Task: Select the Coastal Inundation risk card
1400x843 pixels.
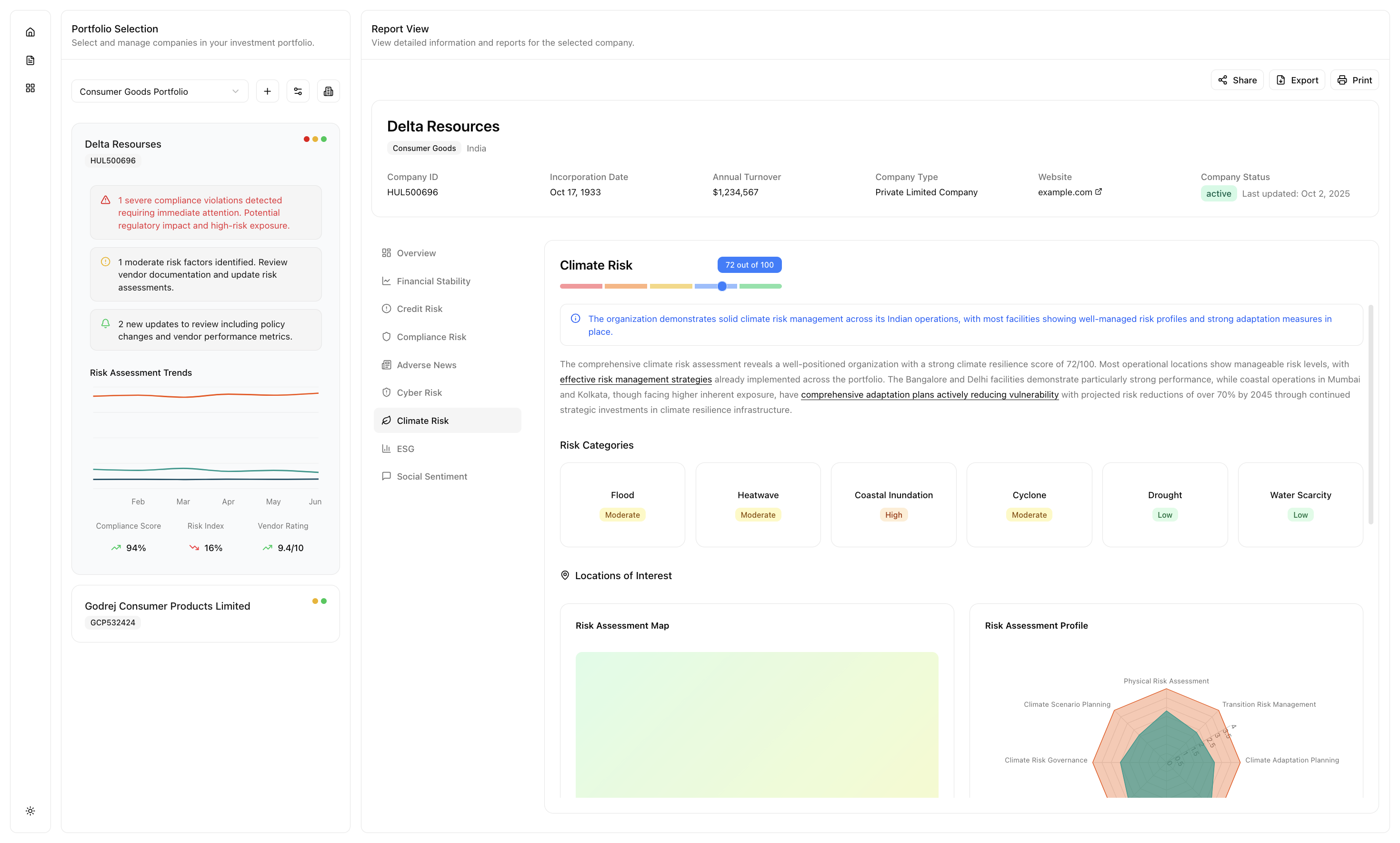Action: [893, 504]
